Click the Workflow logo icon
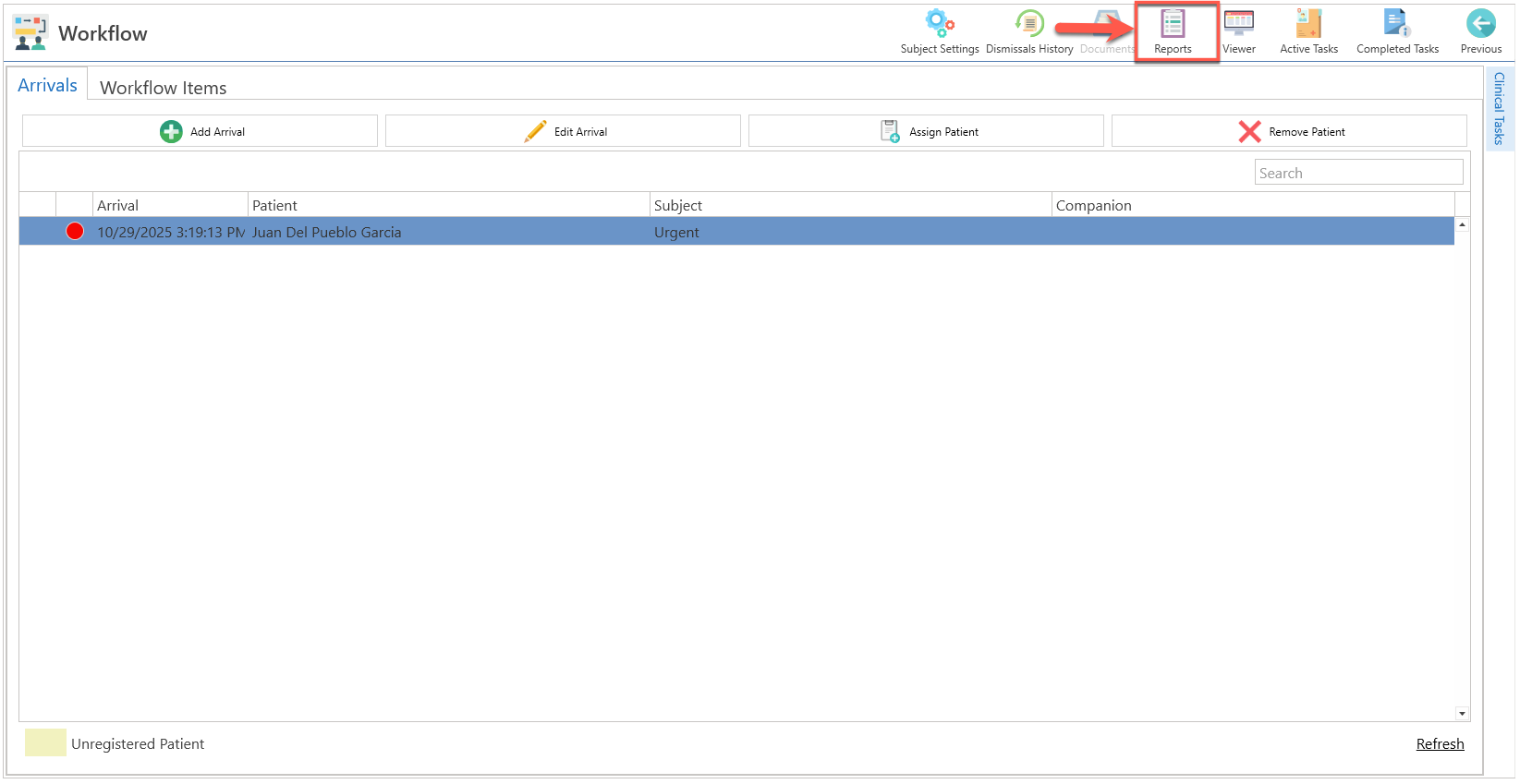This screenshot has height=784, width=1520. pos(30,32)
